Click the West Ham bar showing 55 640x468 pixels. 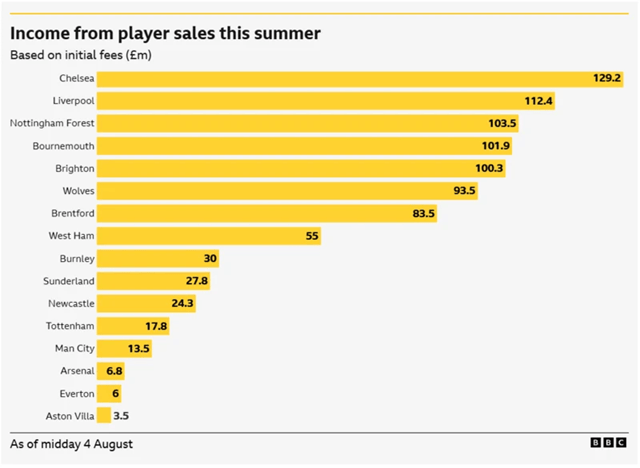209,236
